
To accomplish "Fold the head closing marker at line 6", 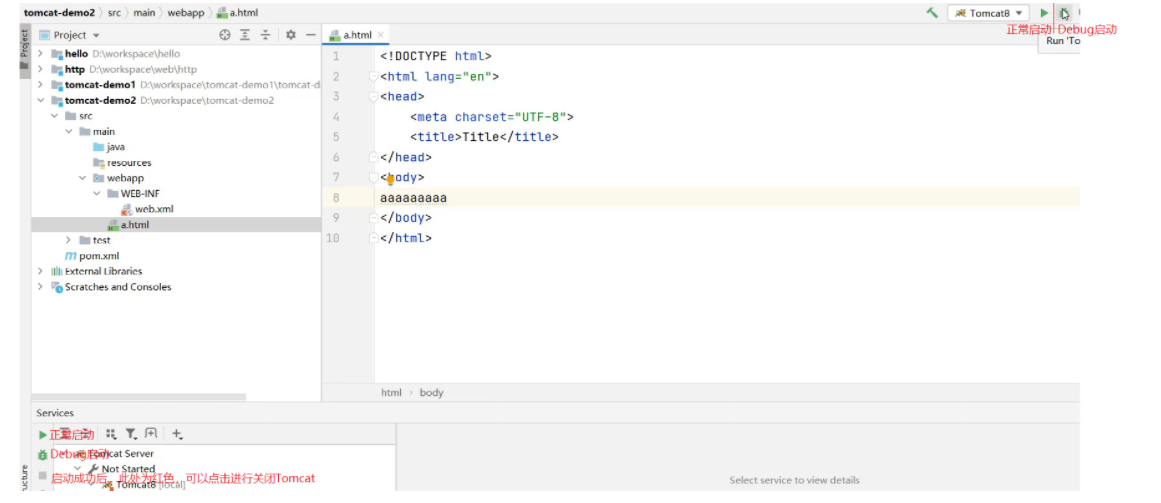I will [x=372, y=157].
